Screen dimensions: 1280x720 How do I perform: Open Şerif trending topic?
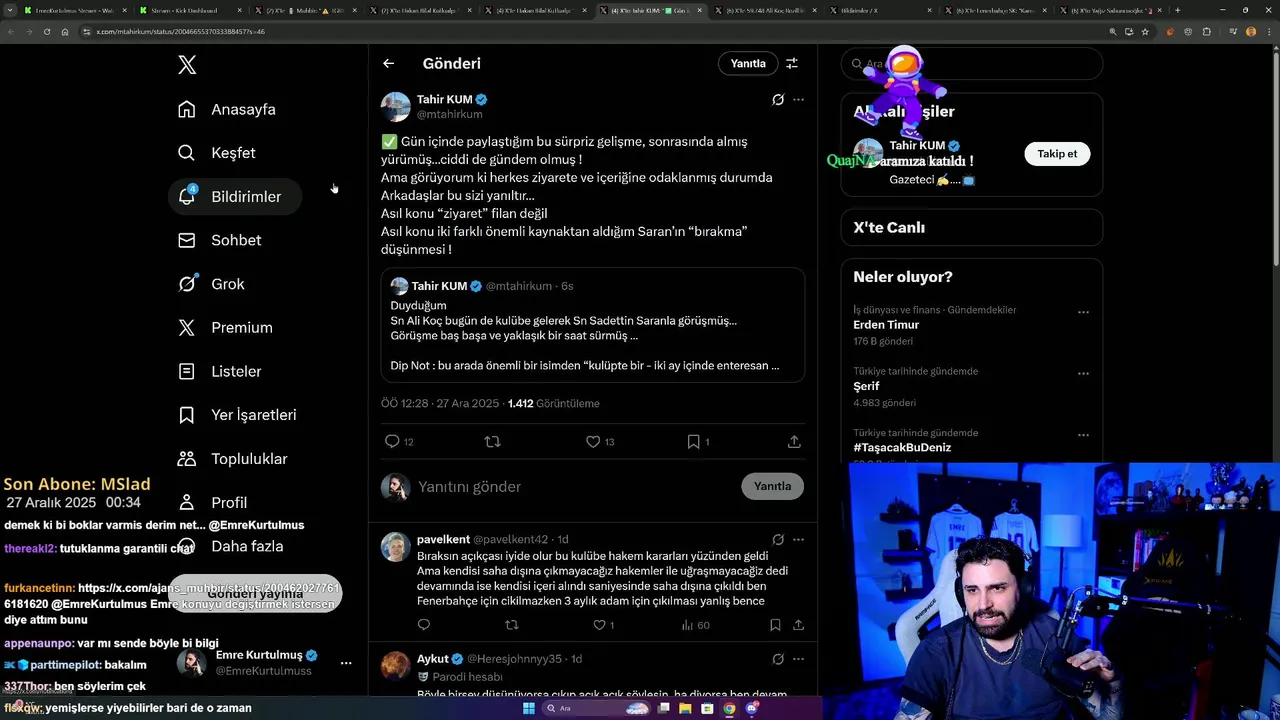coord(866,386)
